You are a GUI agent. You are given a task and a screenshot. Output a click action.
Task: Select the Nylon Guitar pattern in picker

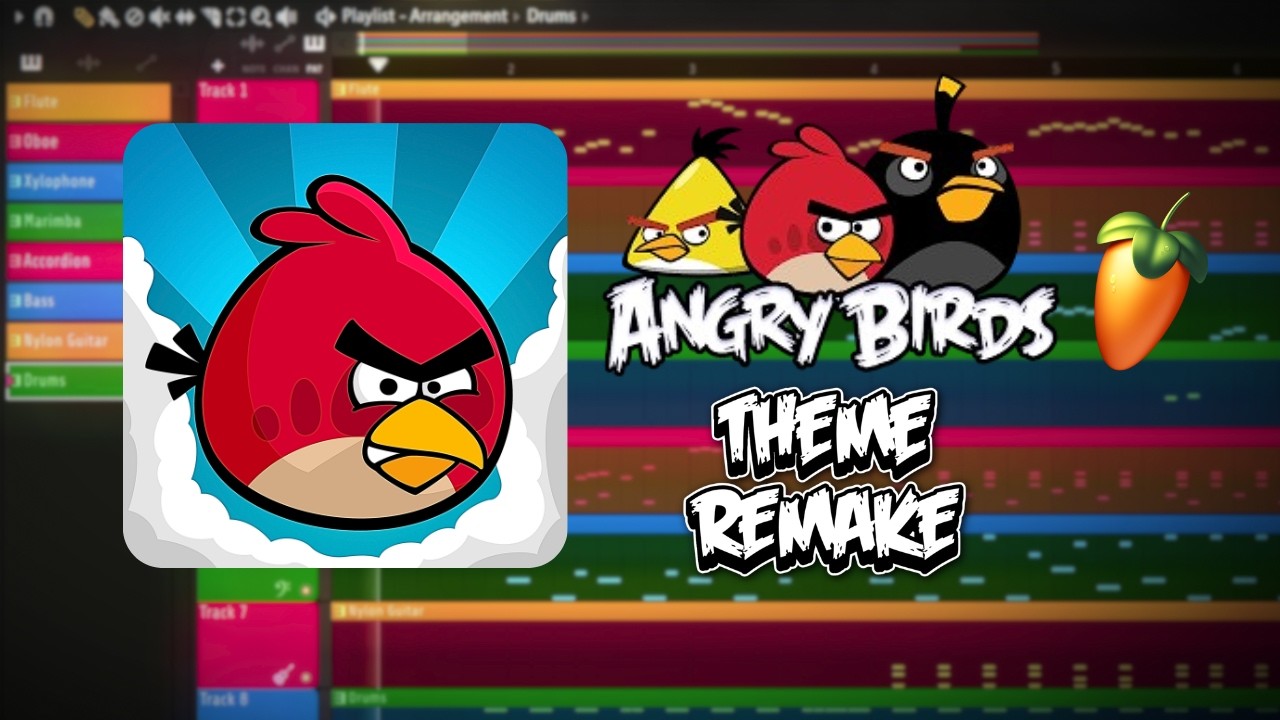tap(65, 341)
